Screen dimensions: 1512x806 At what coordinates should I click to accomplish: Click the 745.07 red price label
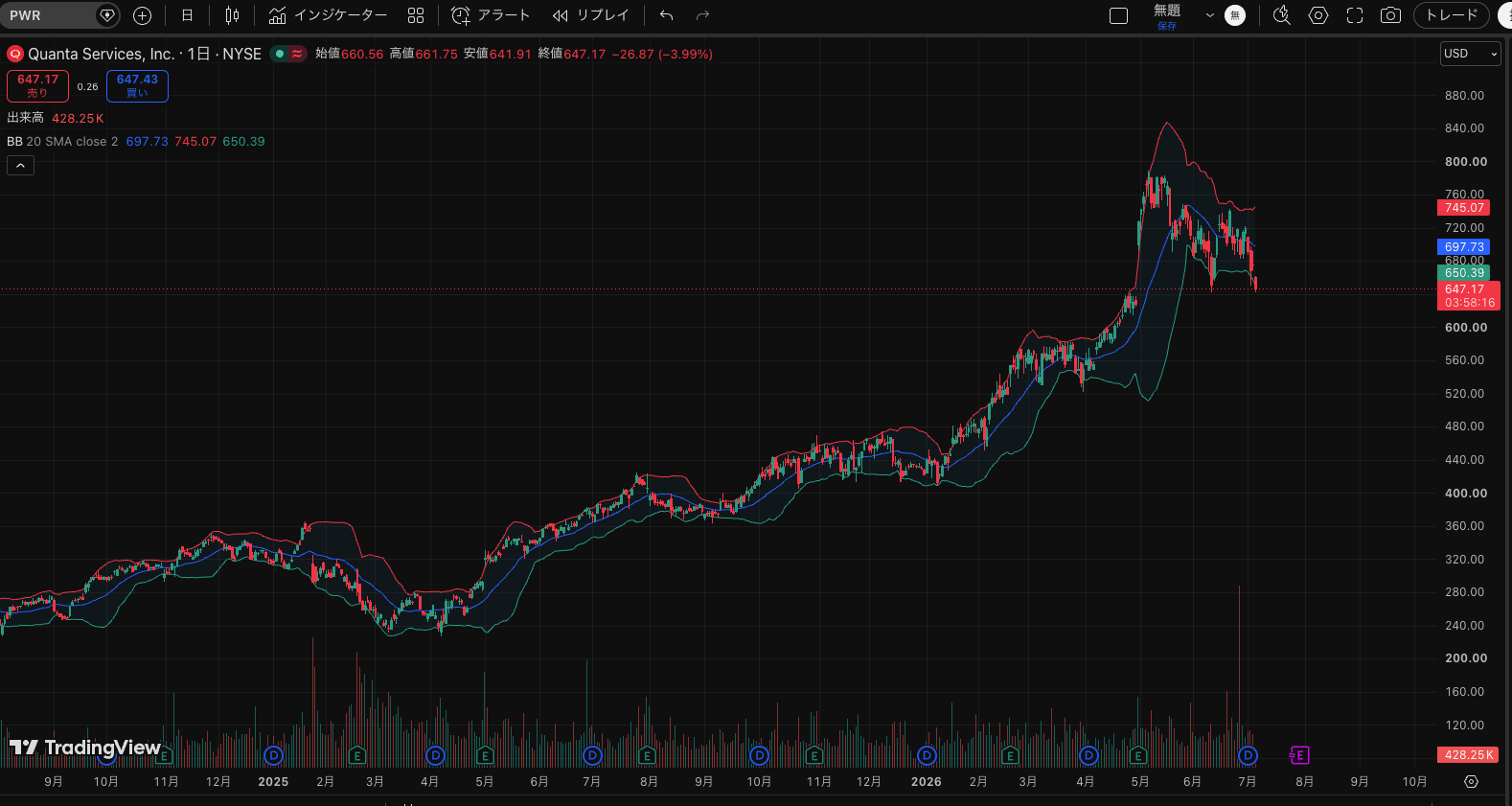point(1463,208)
